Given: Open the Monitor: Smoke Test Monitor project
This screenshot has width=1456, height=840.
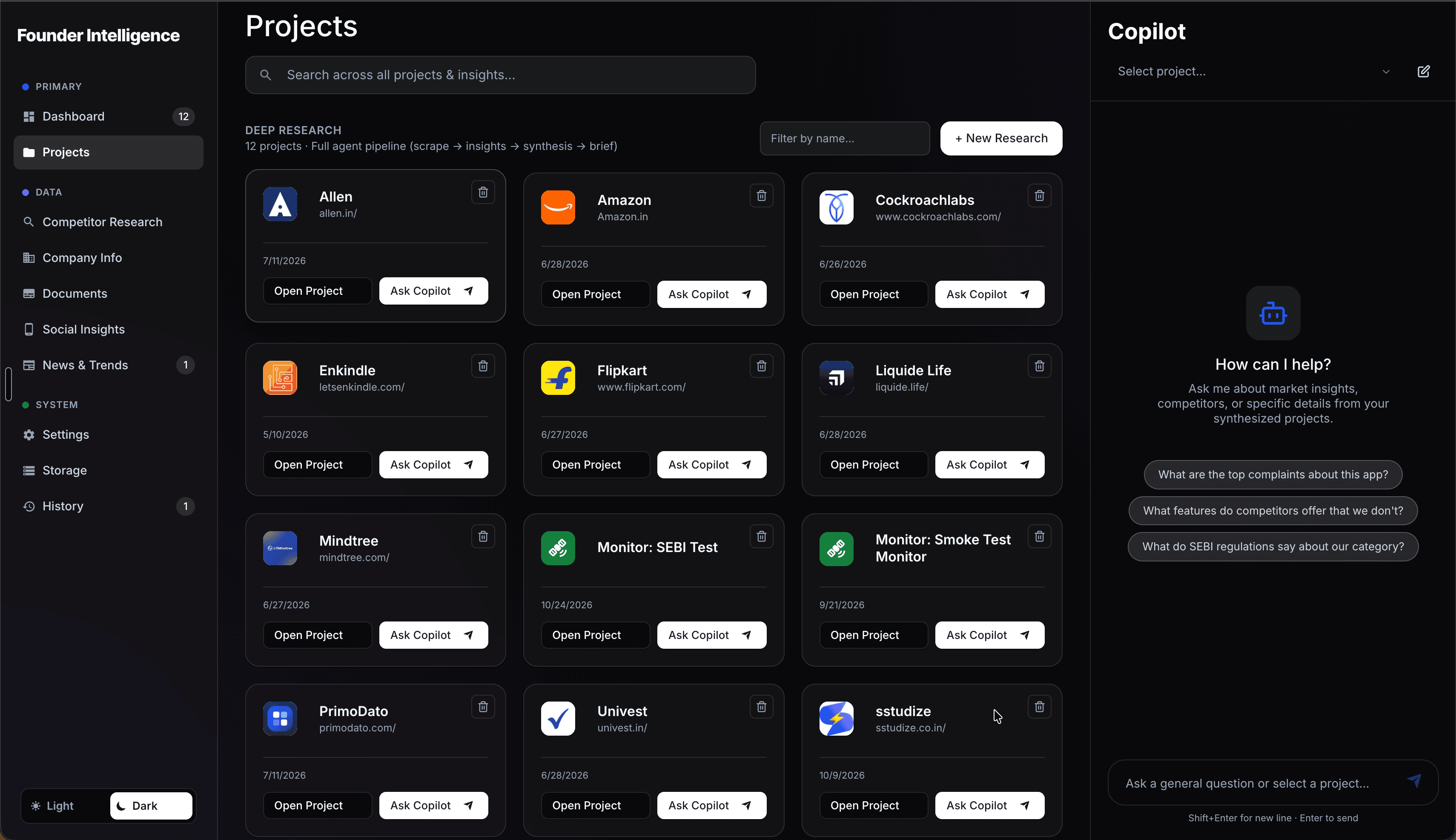Looking at the screenshot, I should tap(874, 635).
